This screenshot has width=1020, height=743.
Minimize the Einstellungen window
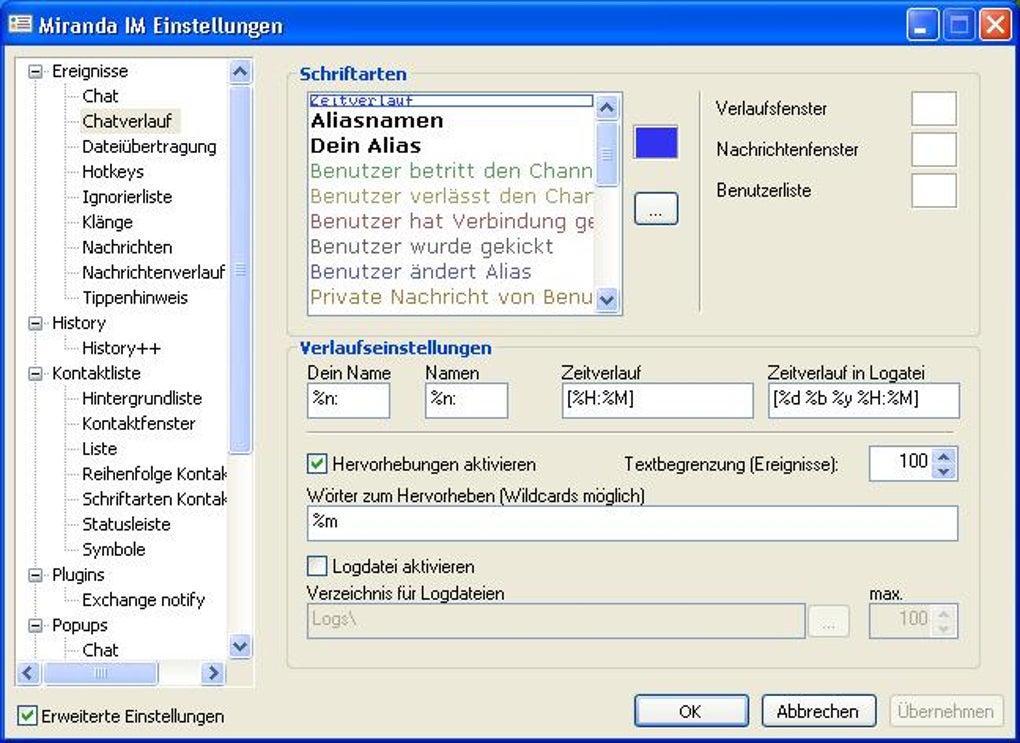click(922, 25)
